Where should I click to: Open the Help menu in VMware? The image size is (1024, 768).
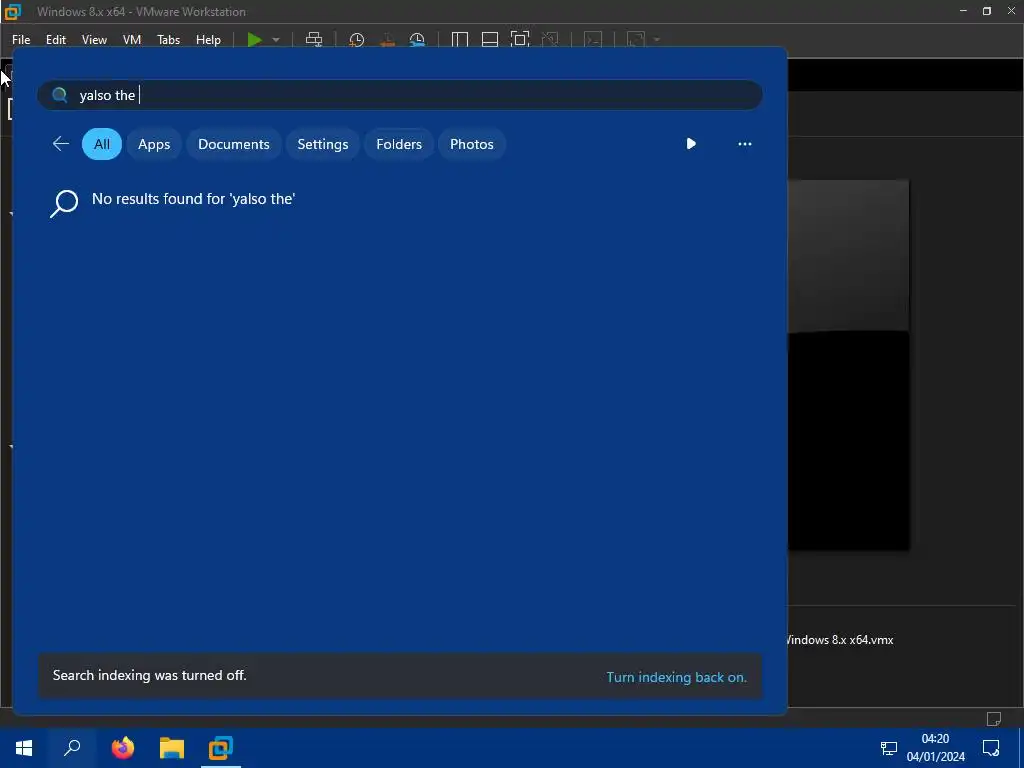208,40
